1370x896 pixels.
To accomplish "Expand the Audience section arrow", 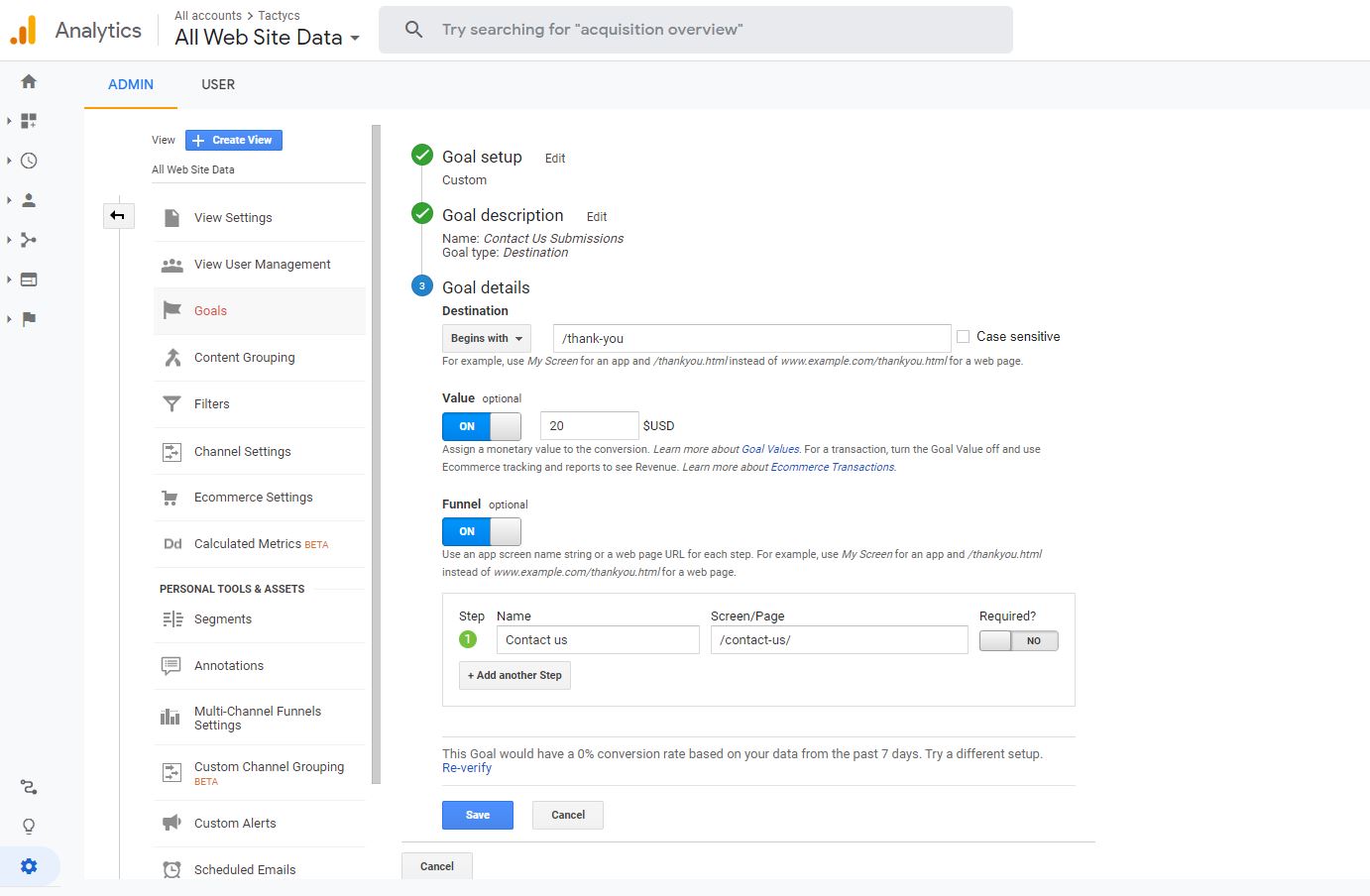I will 9,200.
